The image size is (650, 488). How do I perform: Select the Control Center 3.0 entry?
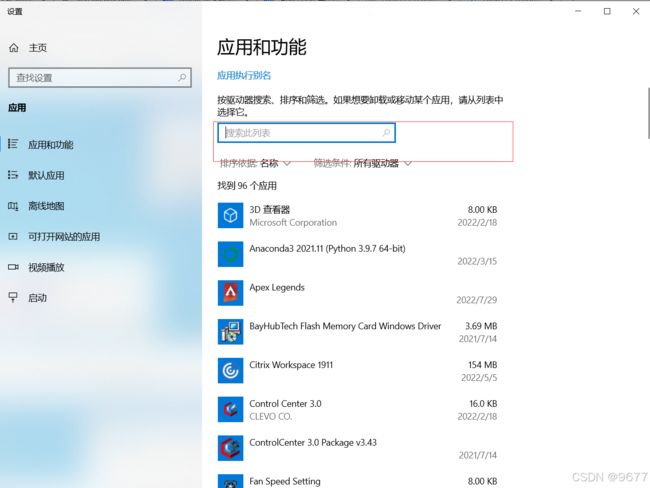coord(357,409)
